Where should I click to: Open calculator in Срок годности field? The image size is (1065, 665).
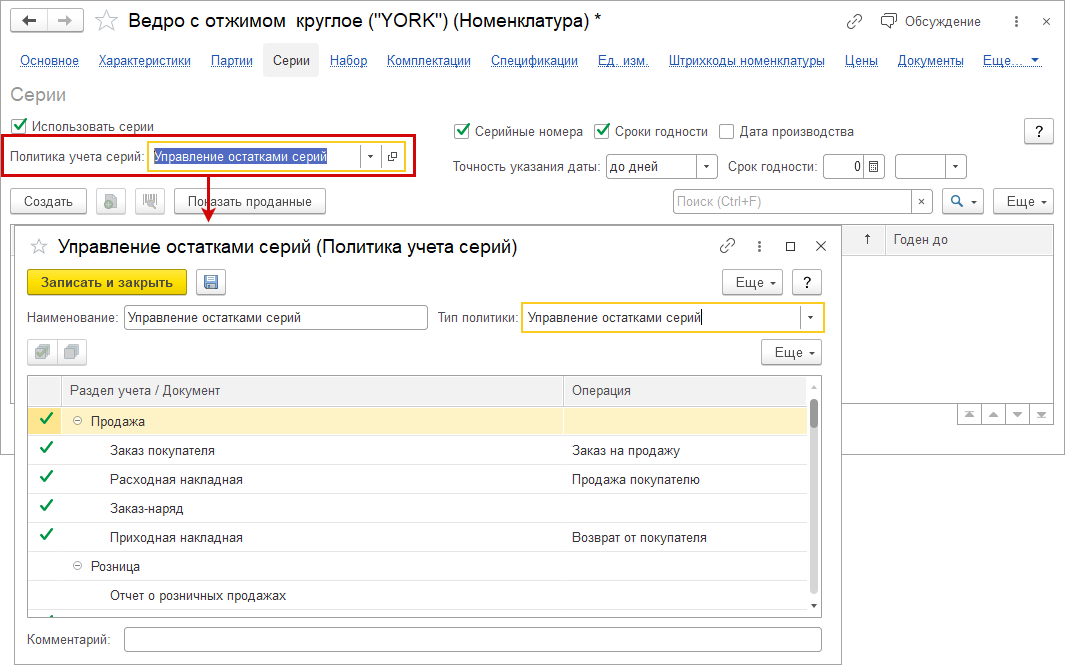click(x=873, y=166)
